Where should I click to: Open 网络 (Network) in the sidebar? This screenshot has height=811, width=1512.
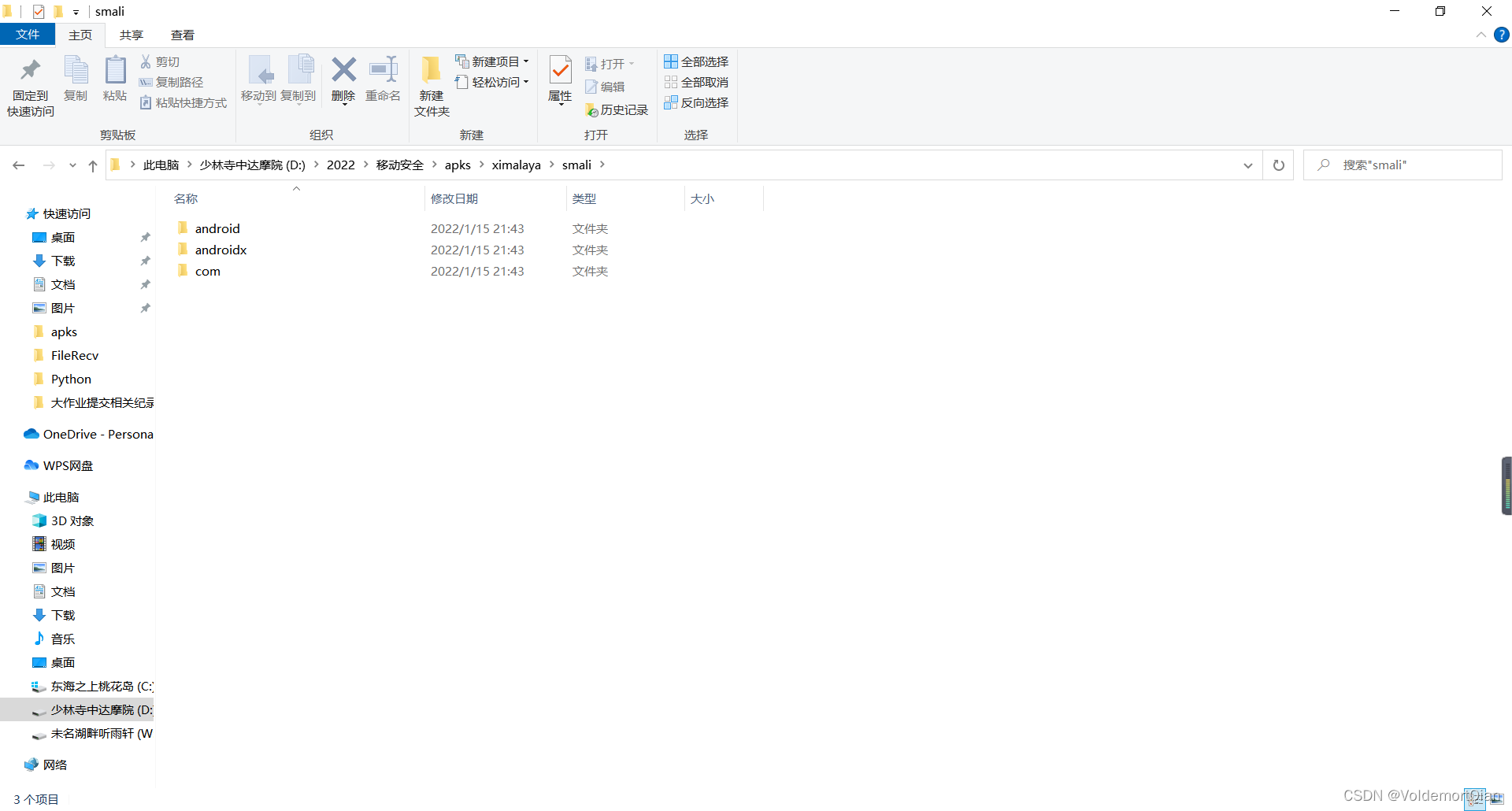point(46,765)
